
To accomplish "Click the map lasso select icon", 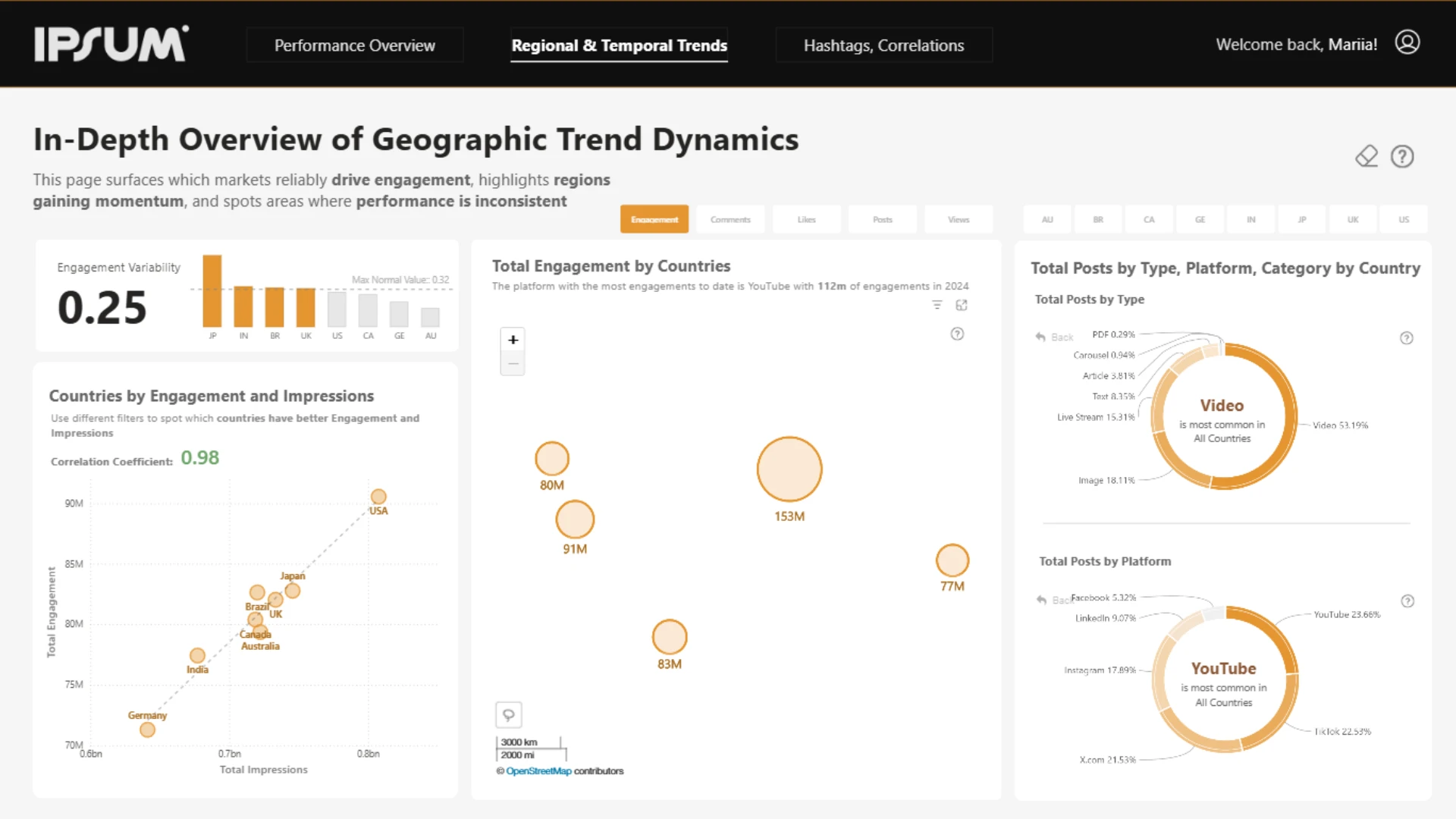I will click(x=509, y=714).
